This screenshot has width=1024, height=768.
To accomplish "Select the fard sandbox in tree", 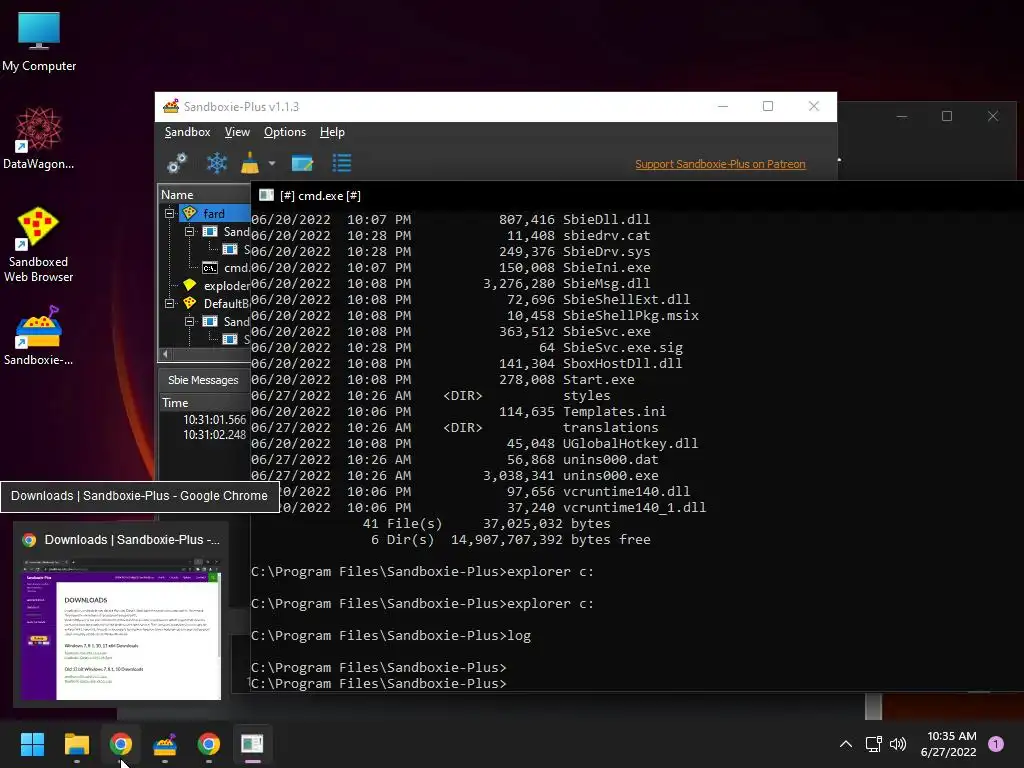I will 214,214.
